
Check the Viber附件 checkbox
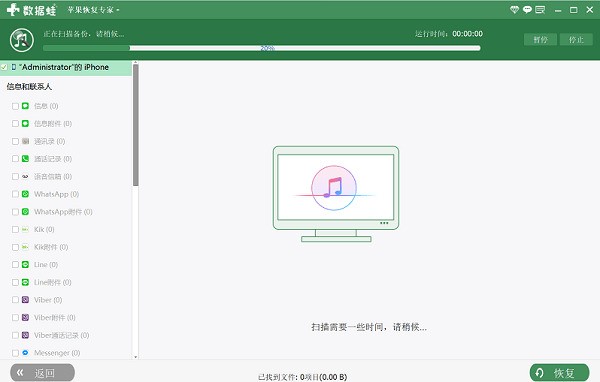point(15,317)
